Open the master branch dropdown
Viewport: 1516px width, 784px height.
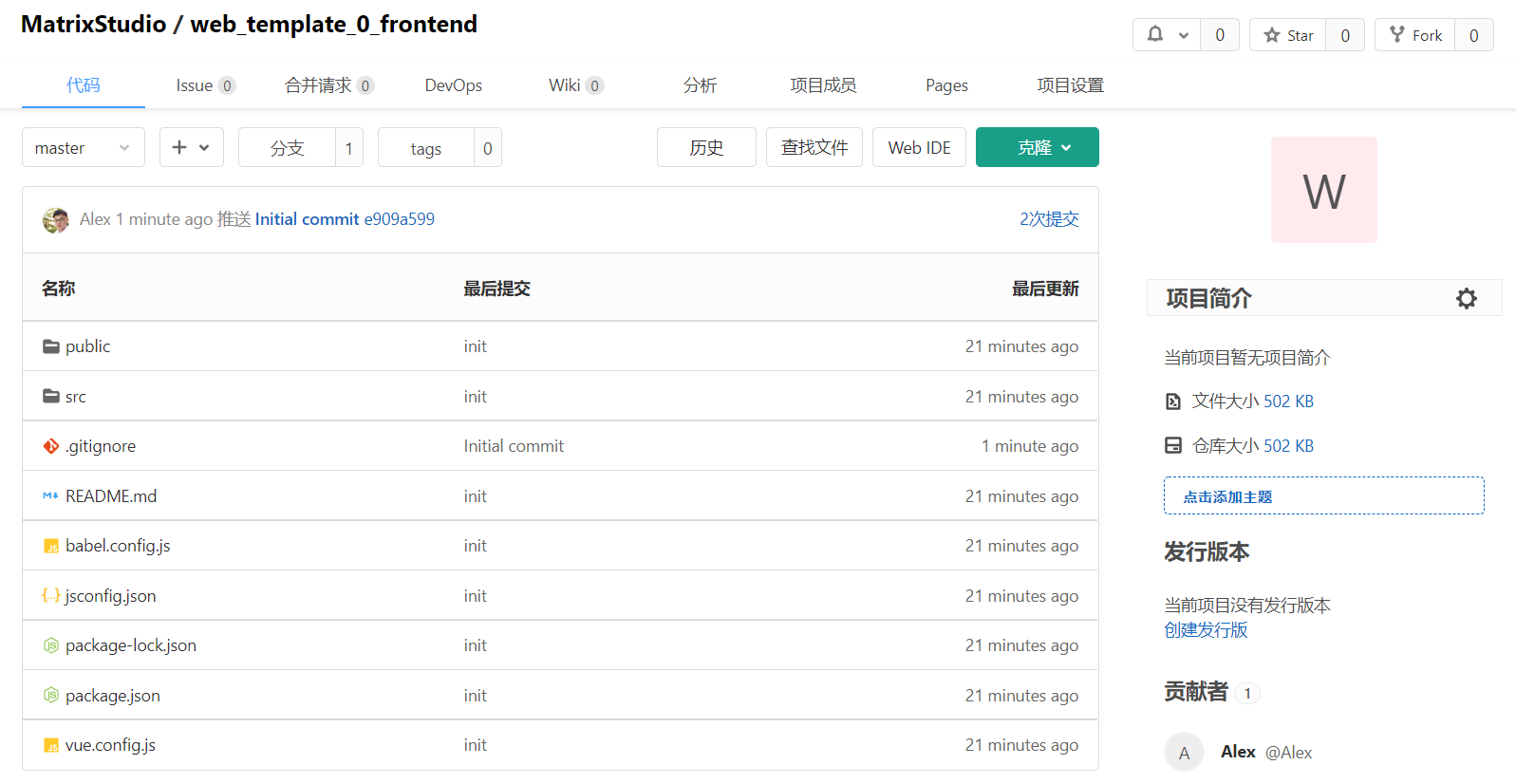(84, 147)
